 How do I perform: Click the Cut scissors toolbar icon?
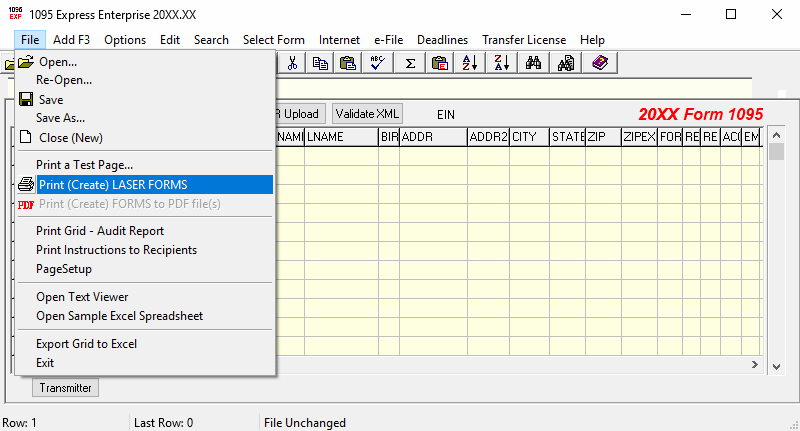coord(292,63)
